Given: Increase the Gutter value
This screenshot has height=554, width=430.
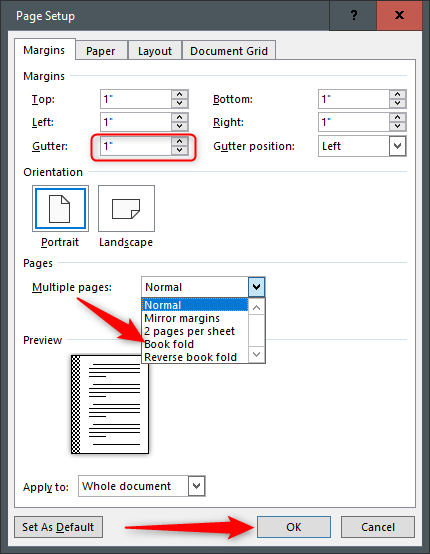Looking at the screenshot, I should pos(179,141).
